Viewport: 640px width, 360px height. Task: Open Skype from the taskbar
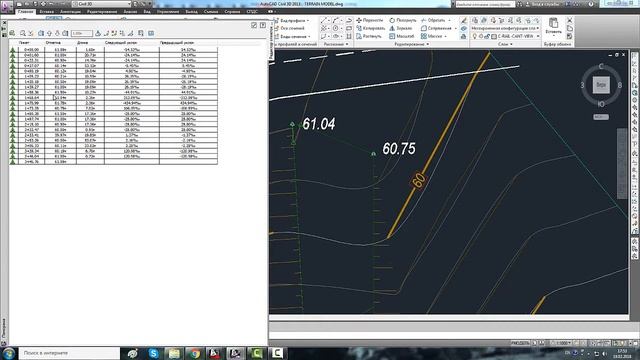(153, 353)
